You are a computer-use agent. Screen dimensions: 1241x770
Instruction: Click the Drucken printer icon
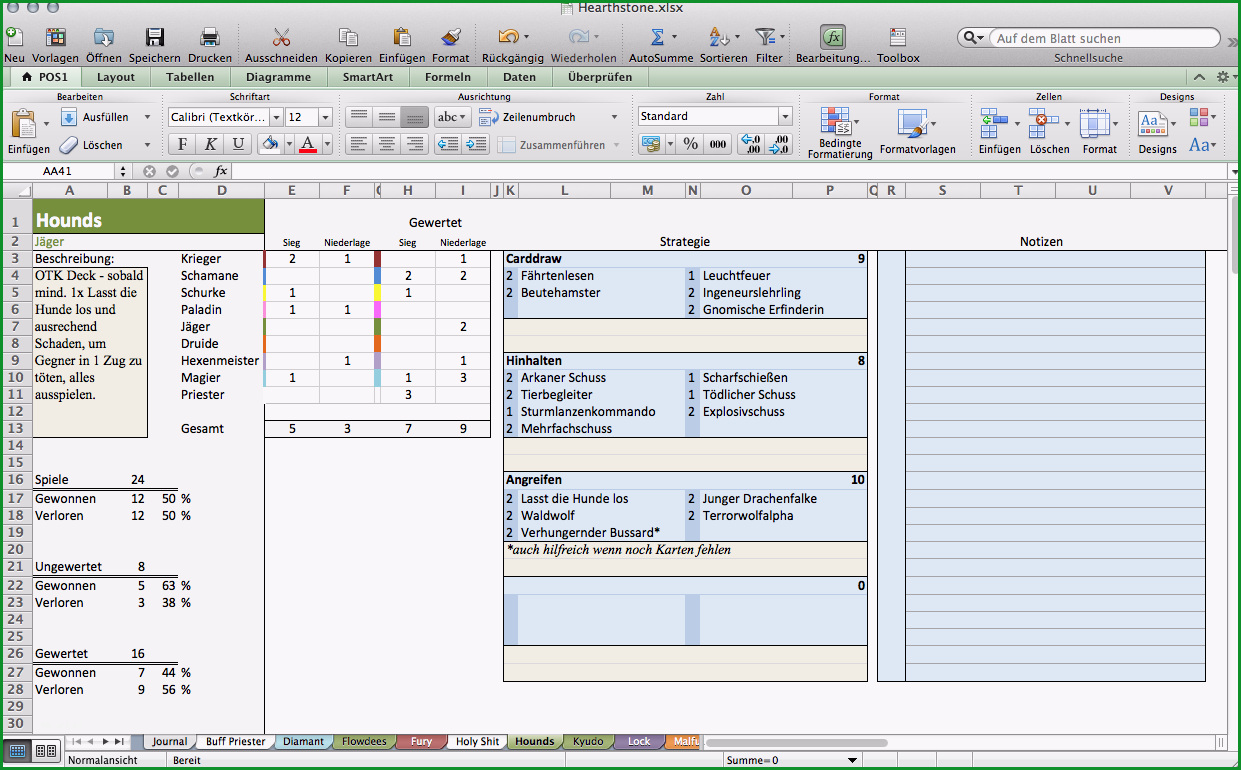click(x=210, y=38)
